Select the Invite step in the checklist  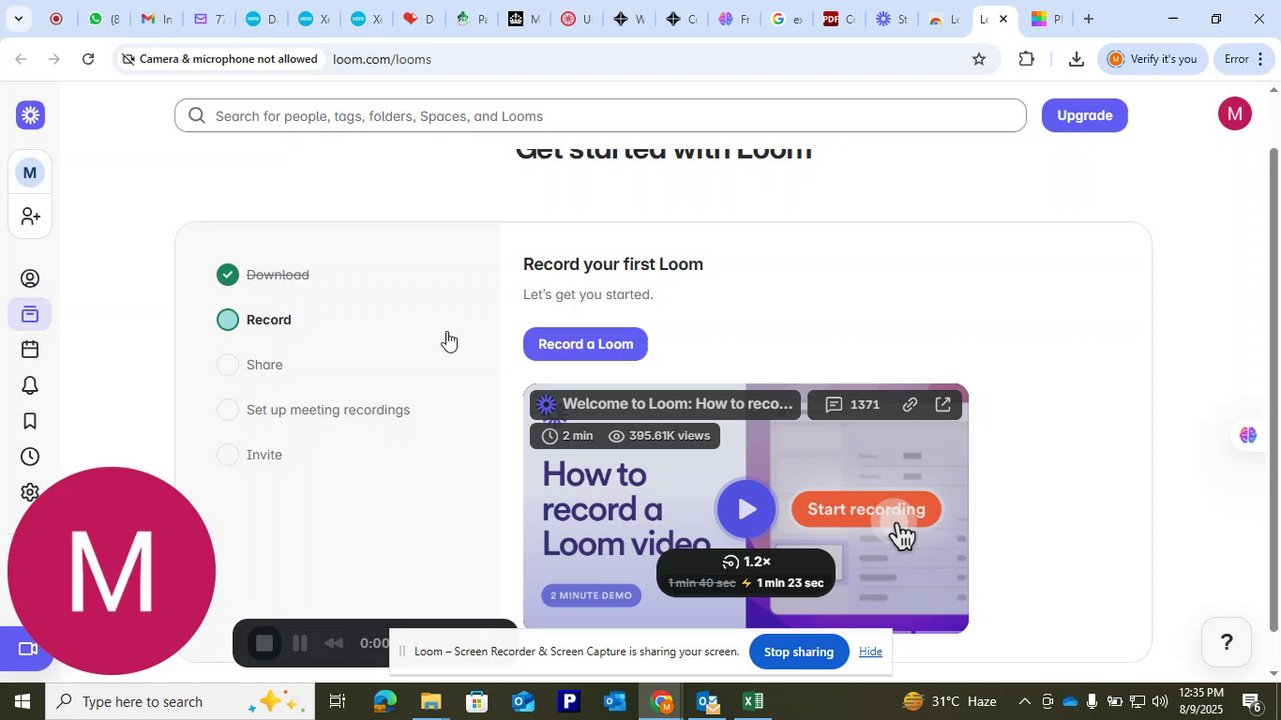pos(250,455)
